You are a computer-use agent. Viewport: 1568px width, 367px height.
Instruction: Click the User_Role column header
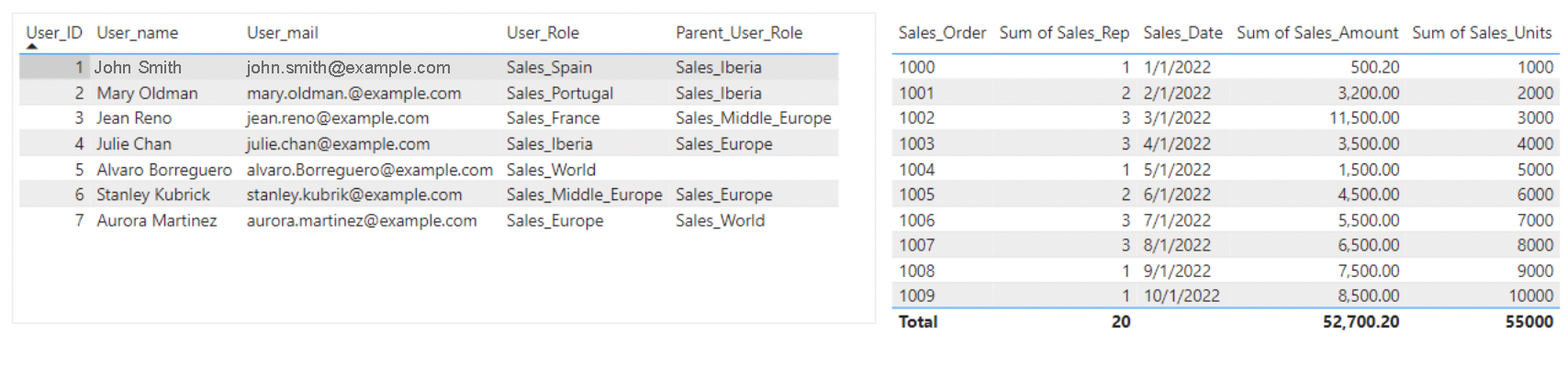(x=543, y=33)
